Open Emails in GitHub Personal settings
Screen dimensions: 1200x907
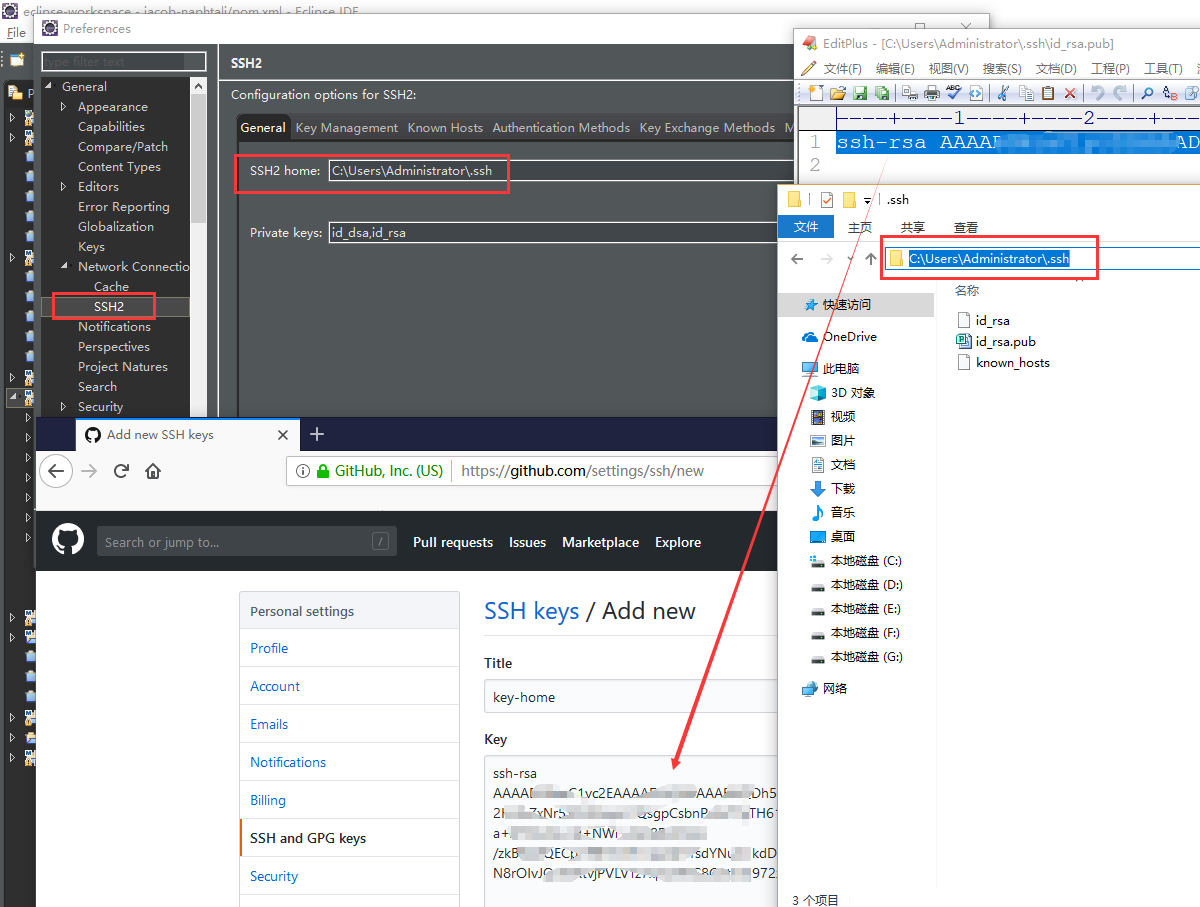pyautogui.click(x=269, y=724)
